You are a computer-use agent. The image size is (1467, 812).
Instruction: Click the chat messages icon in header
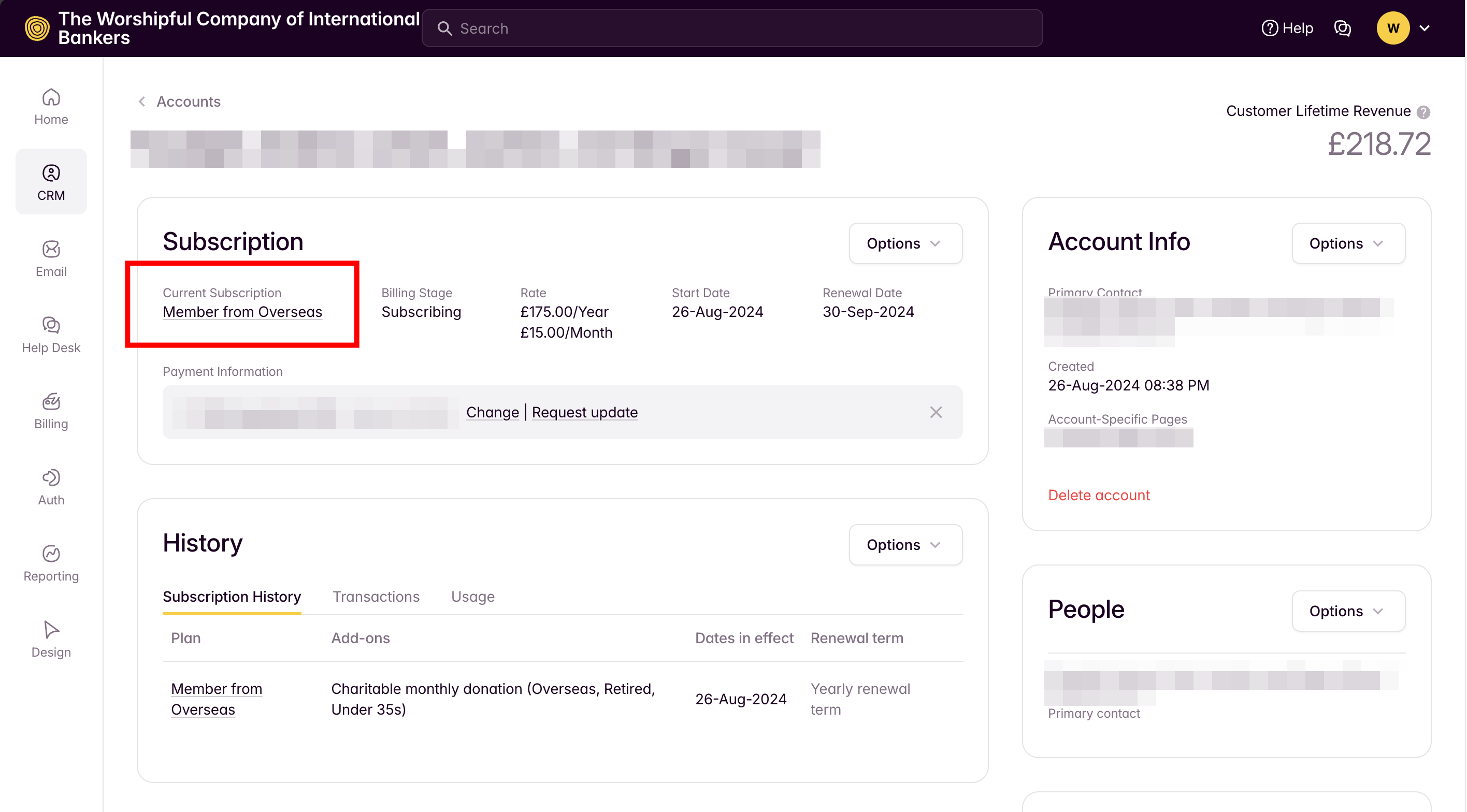1342,28
